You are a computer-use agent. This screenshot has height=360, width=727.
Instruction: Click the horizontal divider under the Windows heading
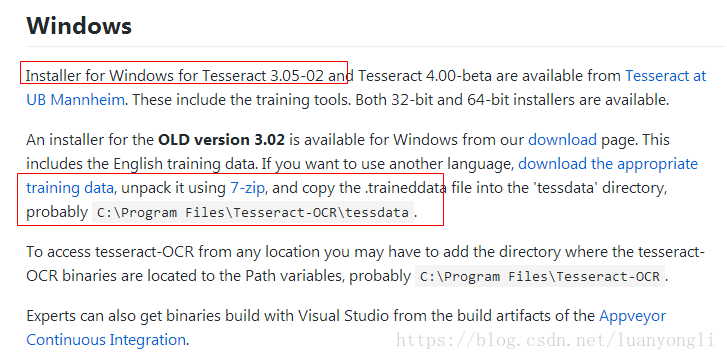(376, 46)
